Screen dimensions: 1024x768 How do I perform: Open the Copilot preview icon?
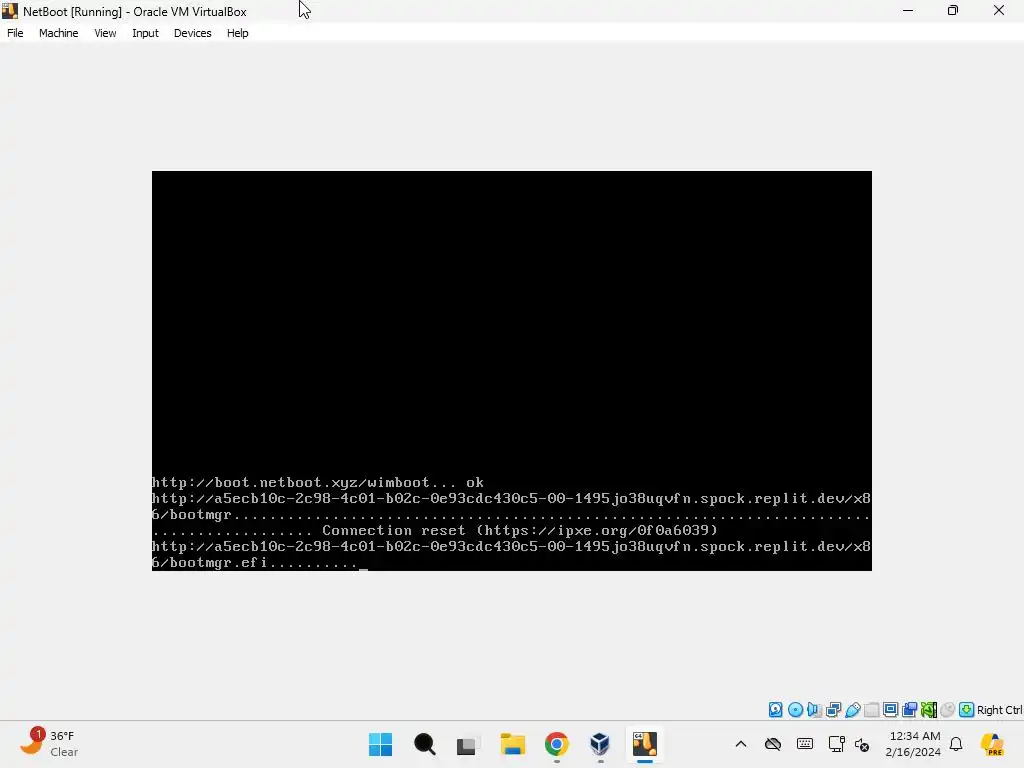pos(992,744)
